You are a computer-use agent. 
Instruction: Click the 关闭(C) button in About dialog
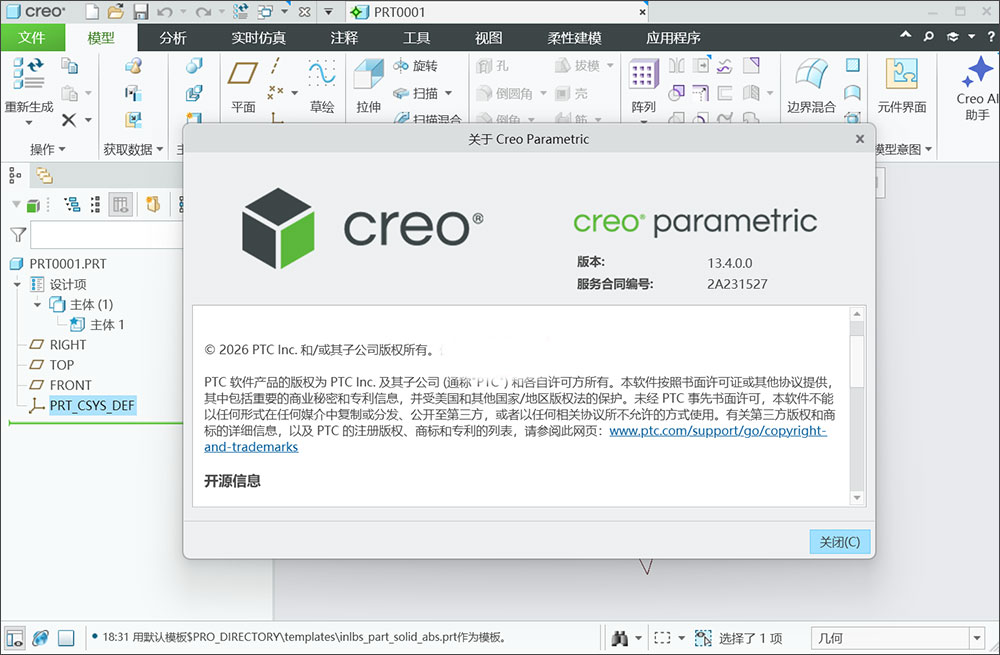pos(840,542)
